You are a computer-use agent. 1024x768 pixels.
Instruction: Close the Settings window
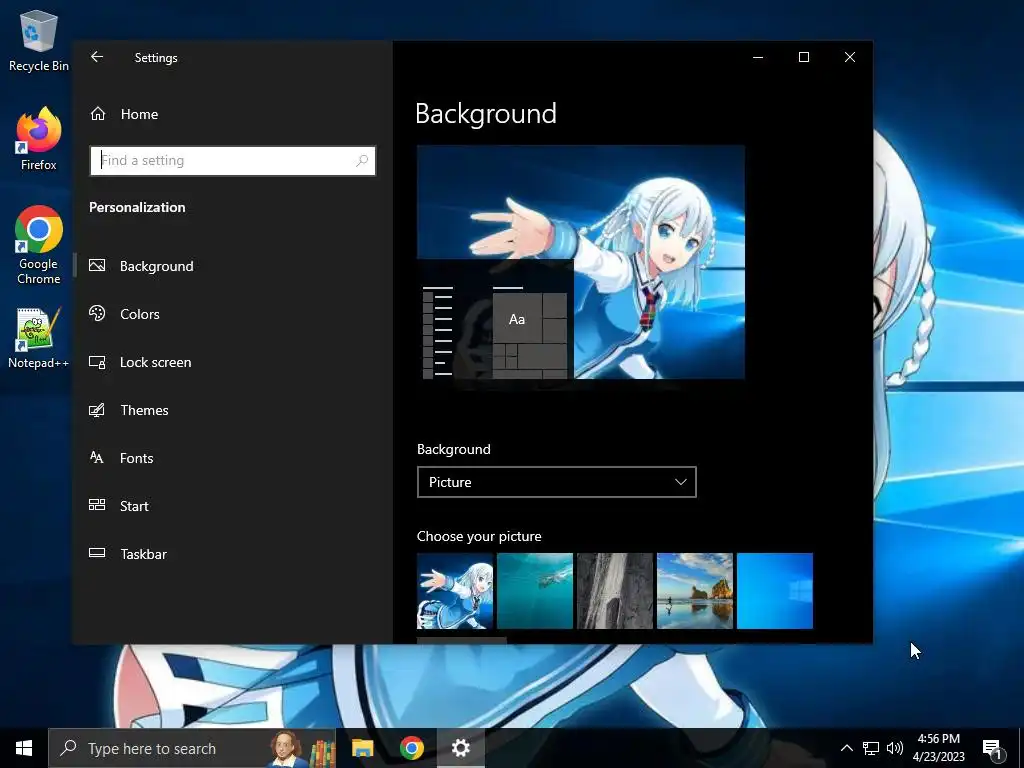point(850,57)
